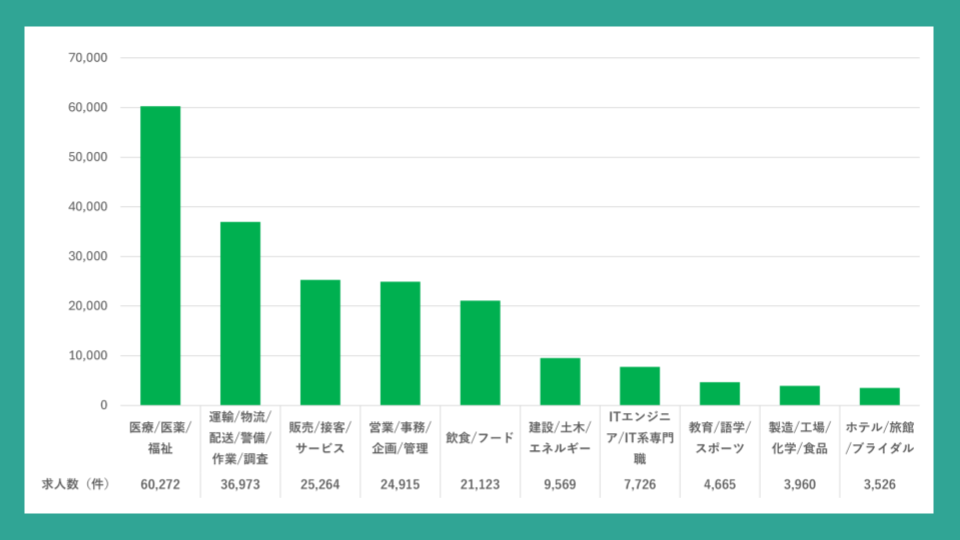Image resolution: width=960 pixels, height=540 pixels.
Task: Select the 建設/土木/エネルギー bar
Action: point(560,381)
